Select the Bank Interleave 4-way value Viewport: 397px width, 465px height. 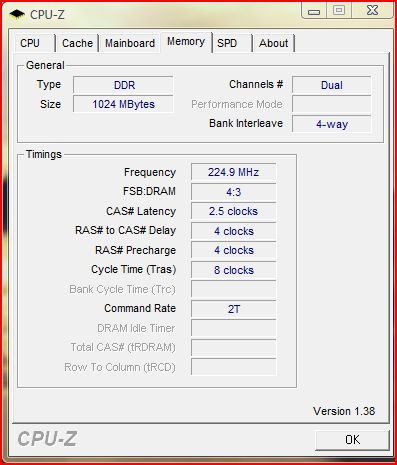tap(332, 124)
